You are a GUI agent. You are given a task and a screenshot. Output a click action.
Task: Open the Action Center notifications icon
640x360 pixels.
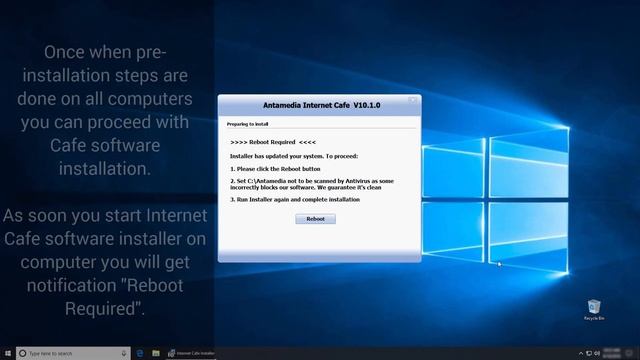tap(629, 353)
